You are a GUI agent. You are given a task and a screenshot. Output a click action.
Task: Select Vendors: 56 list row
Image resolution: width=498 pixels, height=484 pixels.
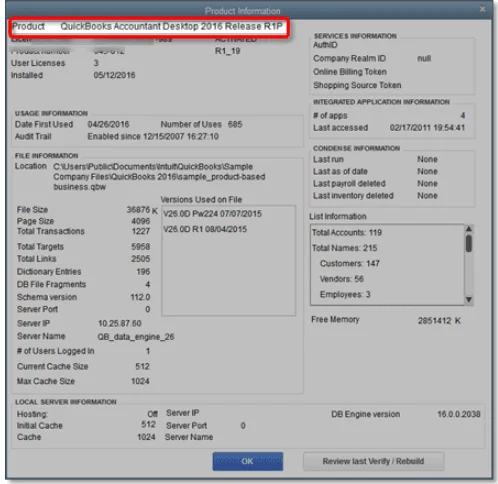coord(342,279)
